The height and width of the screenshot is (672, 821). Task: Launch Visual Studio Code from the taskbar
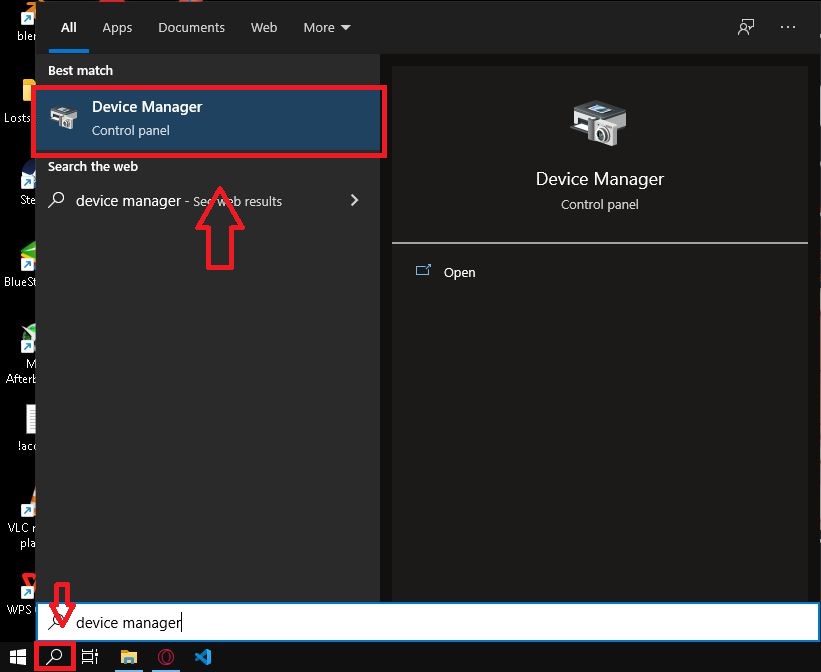(x=203, y=657)
